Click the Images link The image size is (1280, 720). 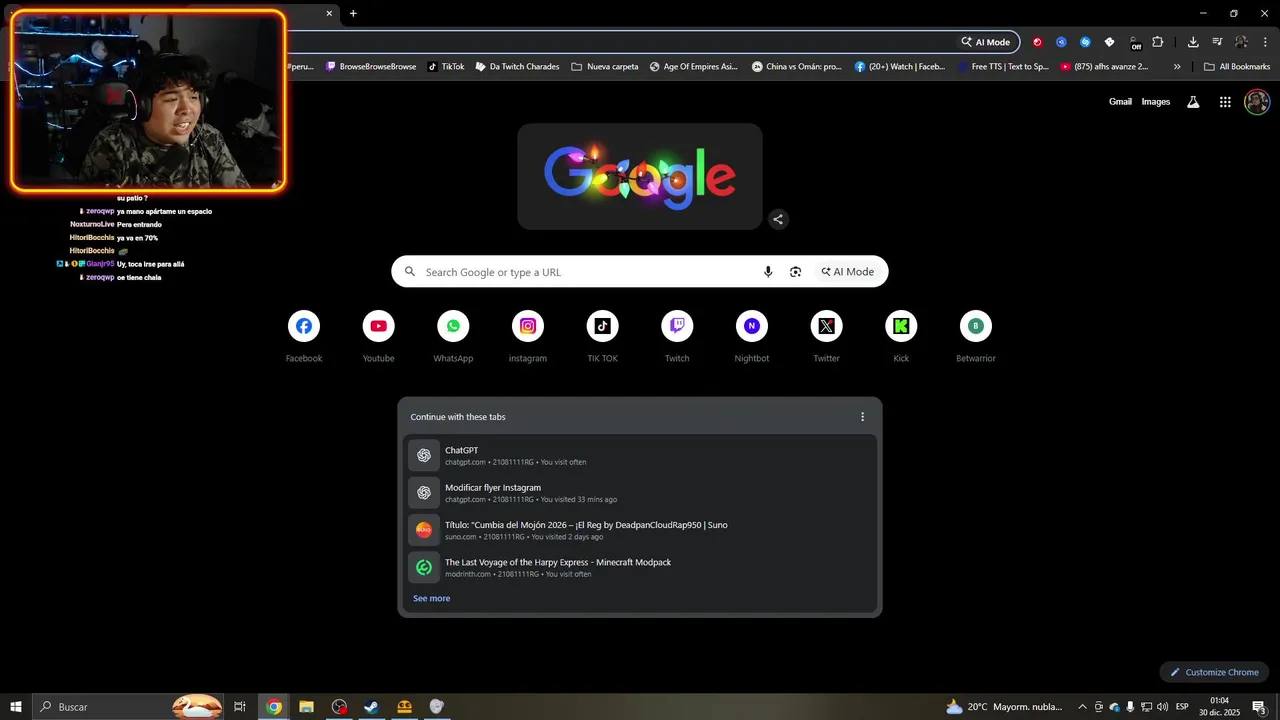[x=1156, y=102]
